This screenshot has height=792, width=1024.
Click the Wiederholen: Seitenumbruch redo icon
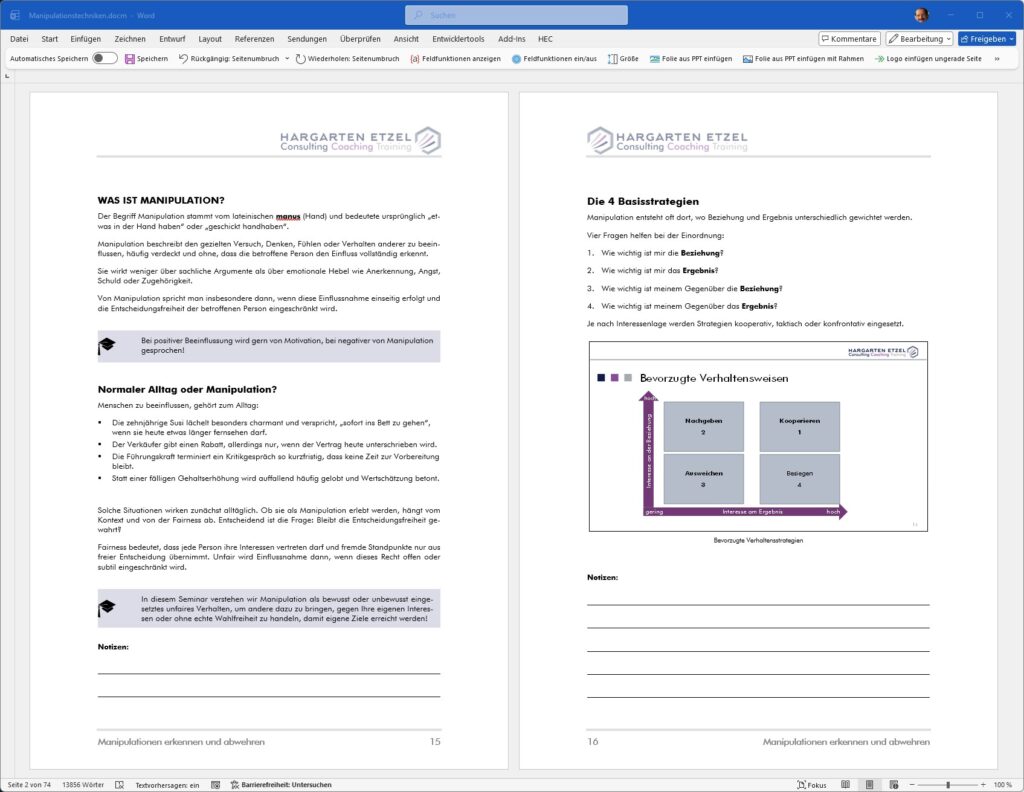pos(300,59)
